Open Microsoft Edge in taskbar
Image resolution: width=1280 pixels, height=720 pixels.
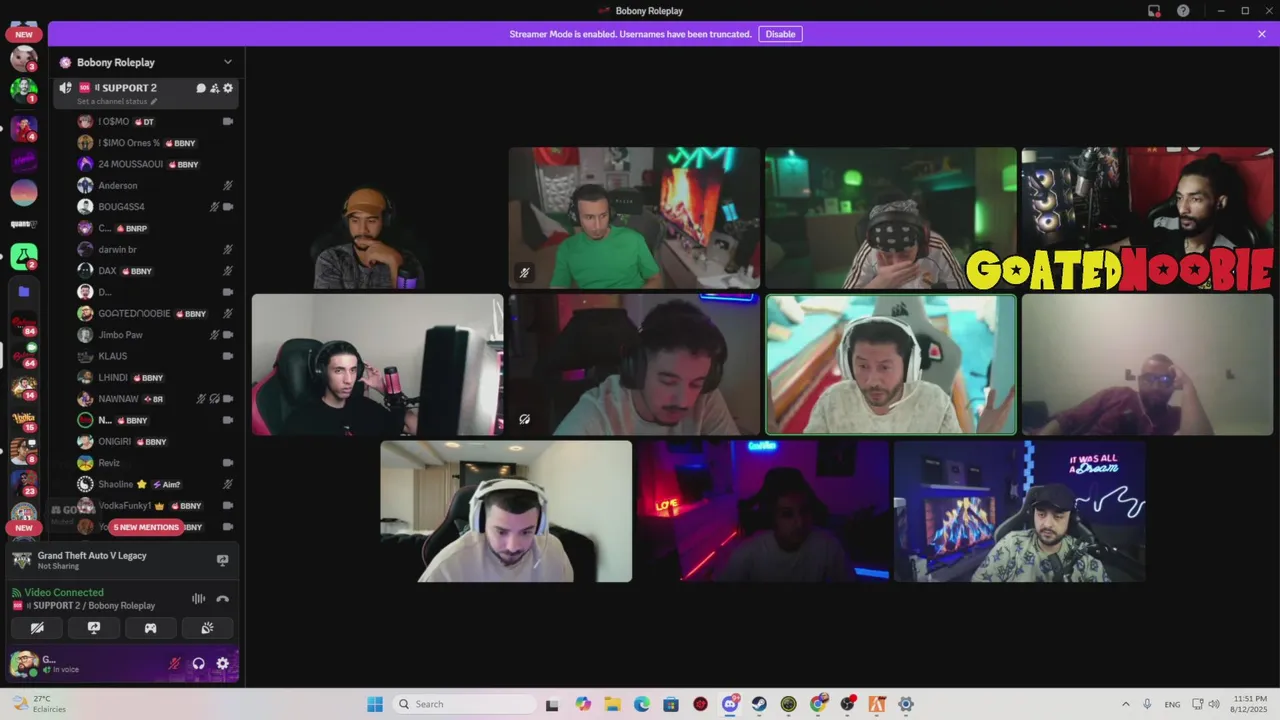[641, 704]
